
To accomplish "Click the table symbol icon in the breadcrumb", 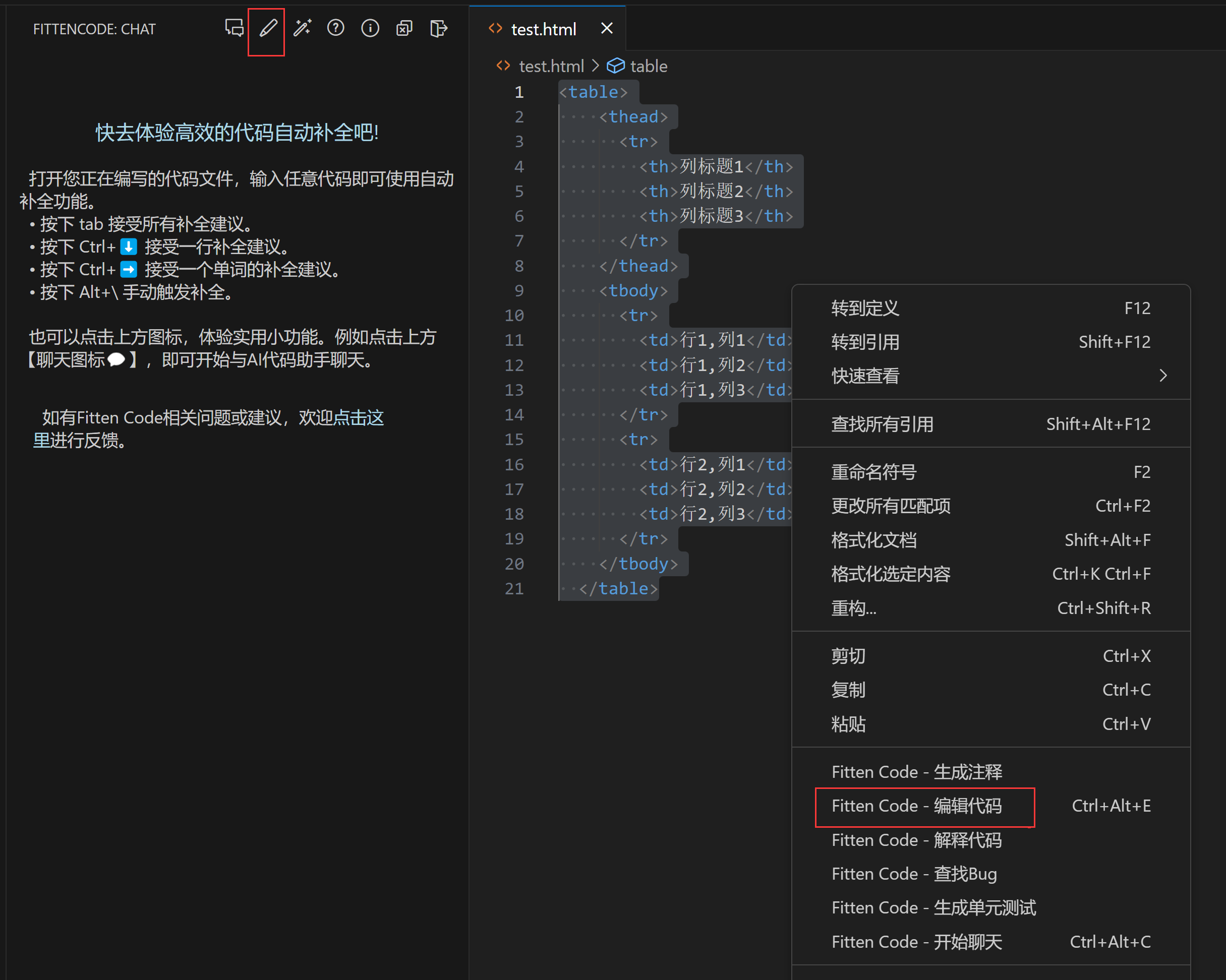I will click(616, 66).
